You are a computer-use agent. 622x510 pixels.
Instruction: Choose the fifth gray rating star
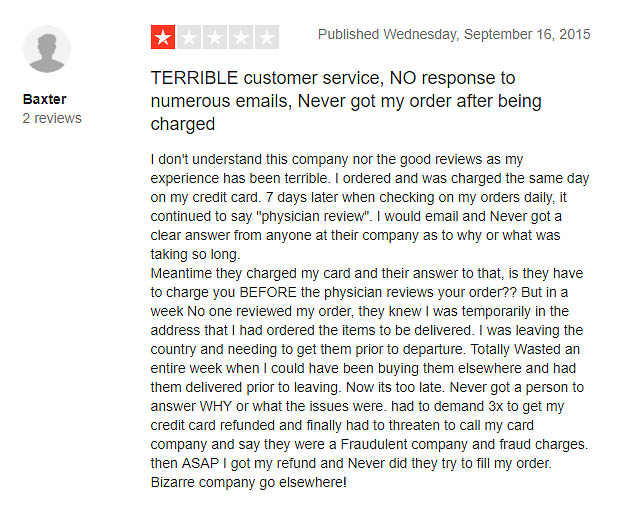tap(267, 37)
